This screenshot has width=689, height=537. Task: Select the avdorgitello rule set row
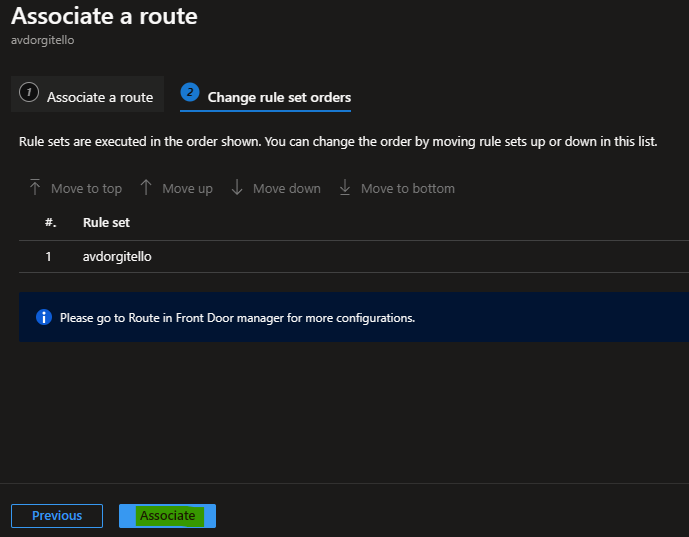coord(354,257)
